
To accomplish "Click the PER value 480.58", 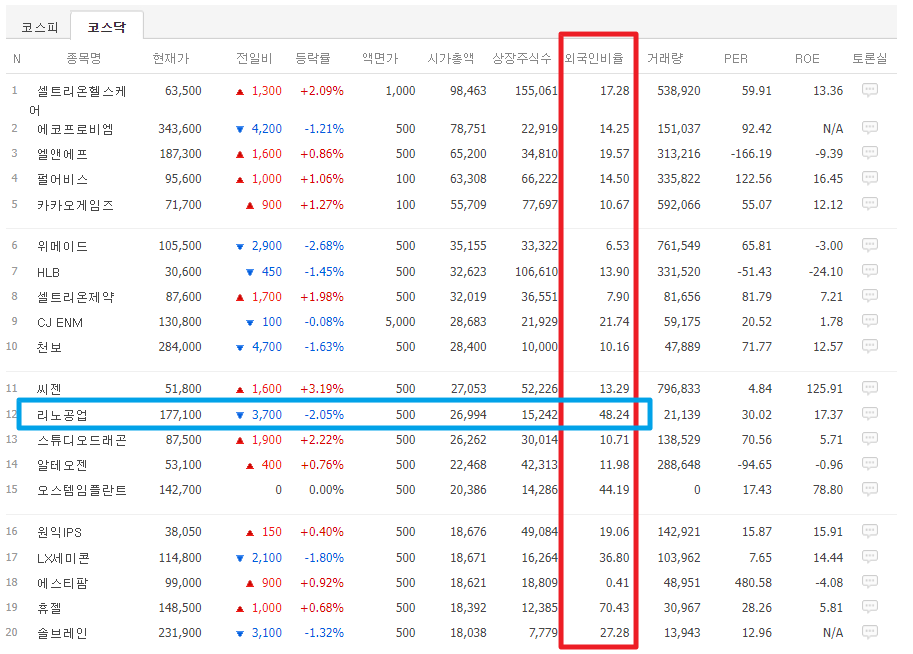I will pos(753,582).
